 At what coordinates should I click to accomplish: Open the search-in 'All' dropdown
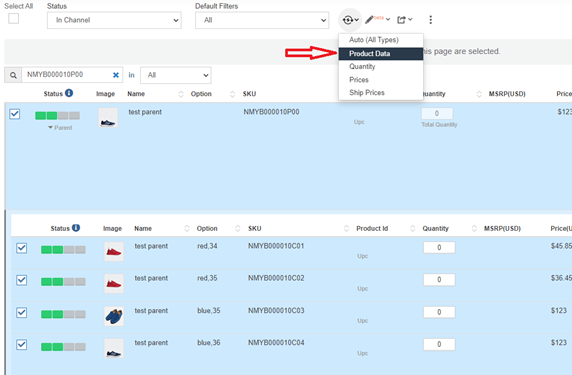point(176,75)
